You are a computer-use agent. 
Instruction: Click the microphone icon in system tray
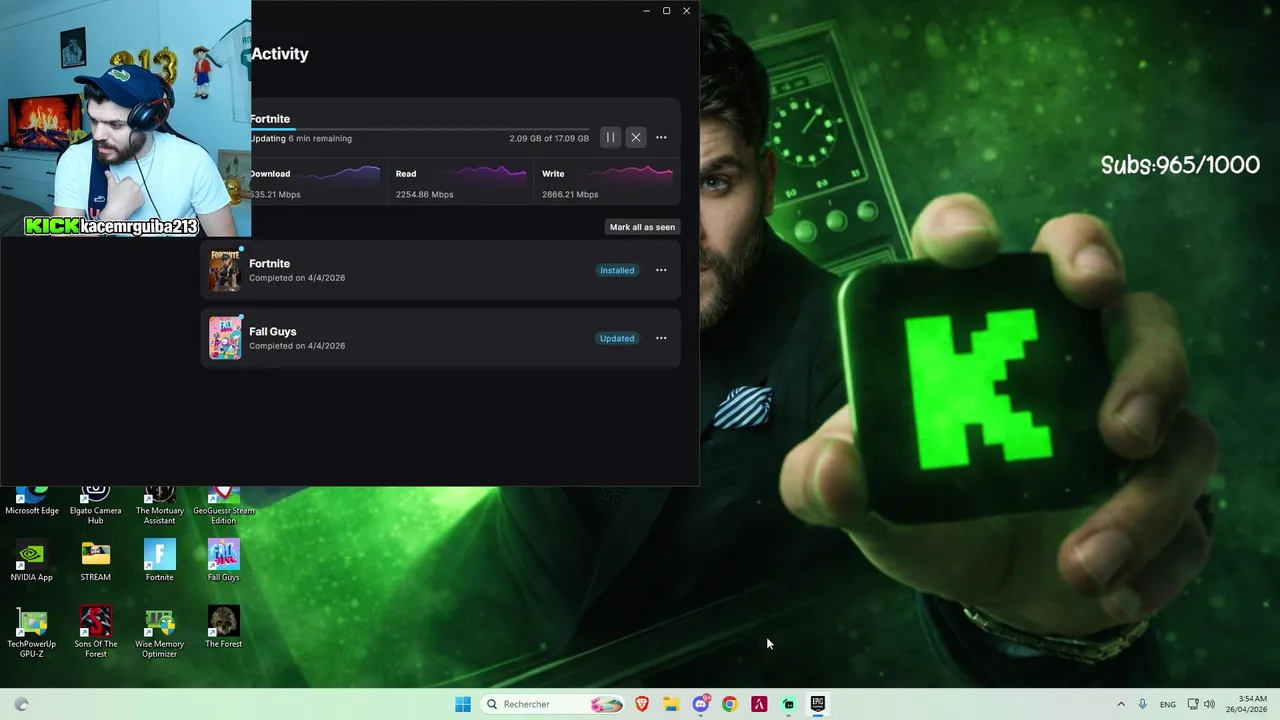point(1143,704)
